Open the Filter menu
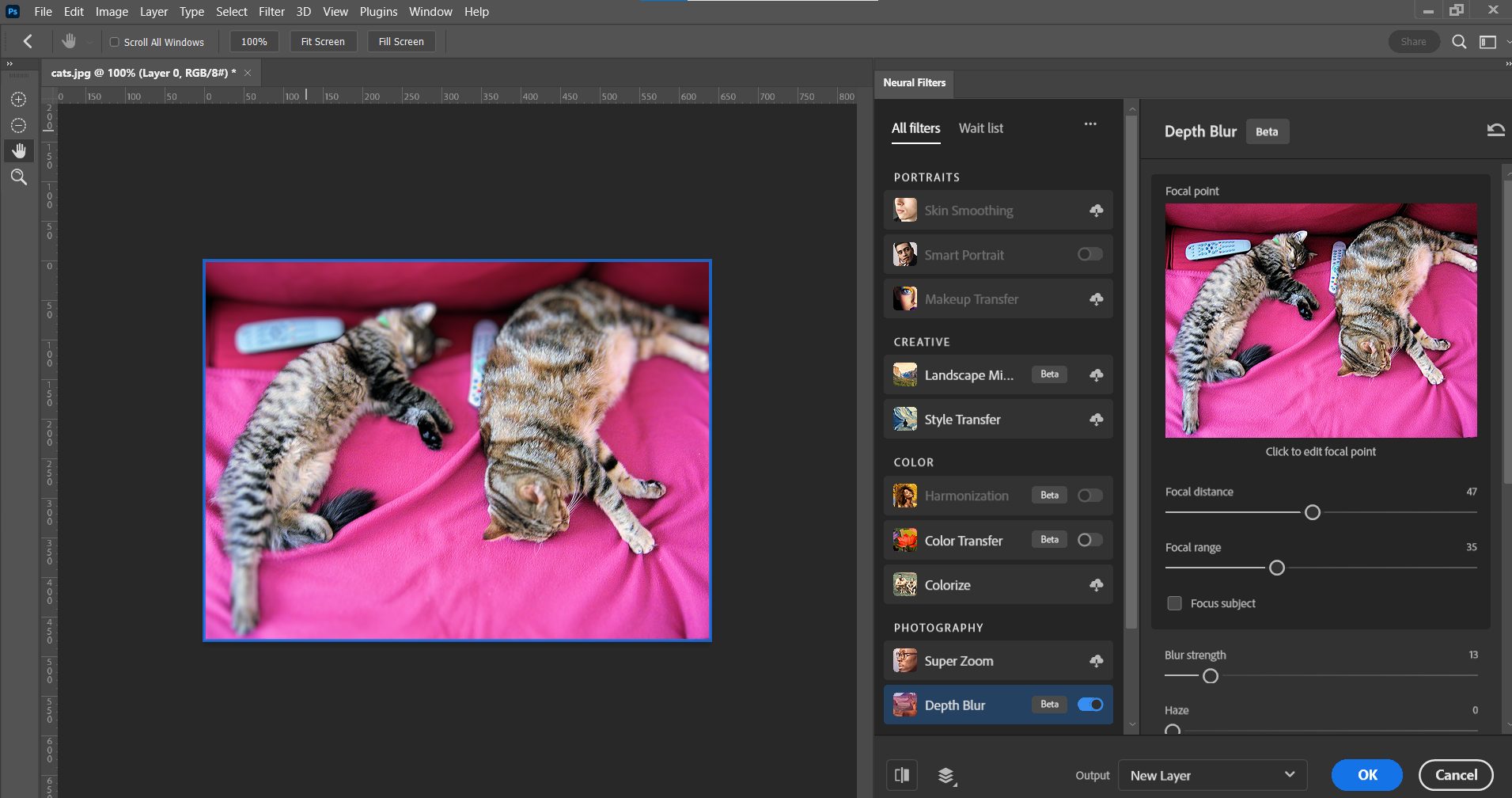This screenshot has width=1512, height=798. [271, 11]
